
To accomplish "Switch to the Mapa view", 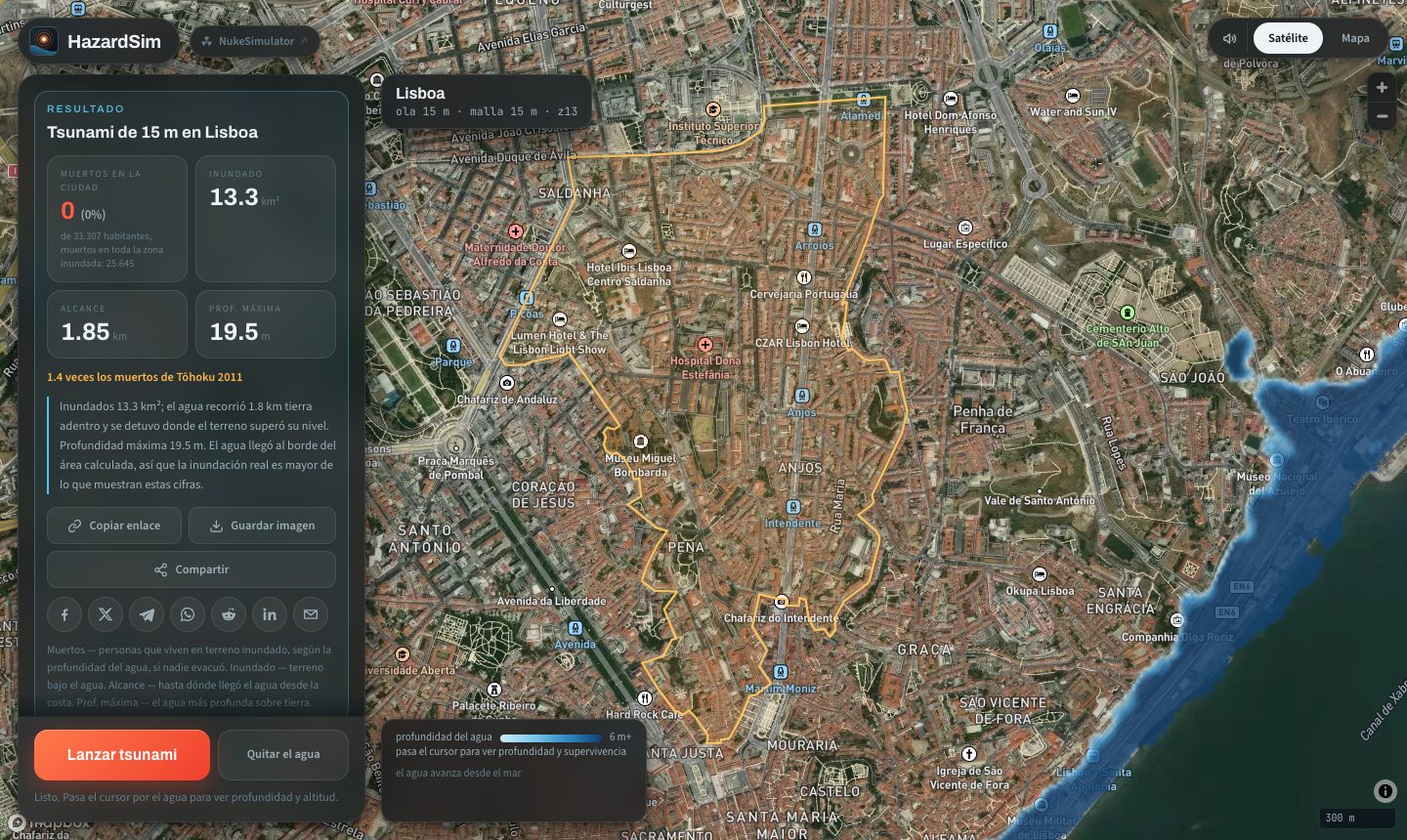I will [1355, 38].
